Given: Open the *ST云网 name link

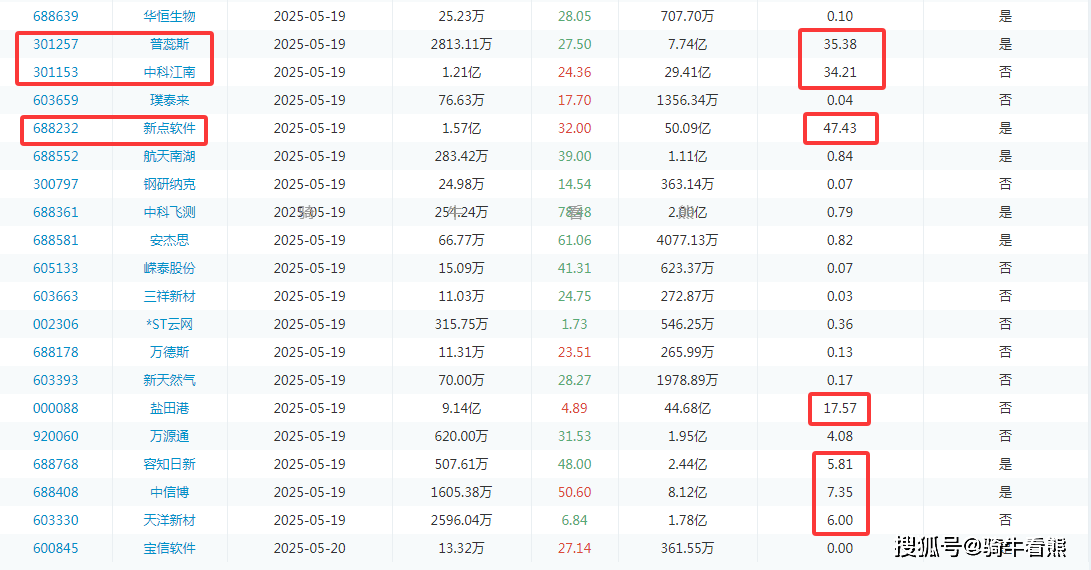Looking at the screenshot, I should pos(169,324).
